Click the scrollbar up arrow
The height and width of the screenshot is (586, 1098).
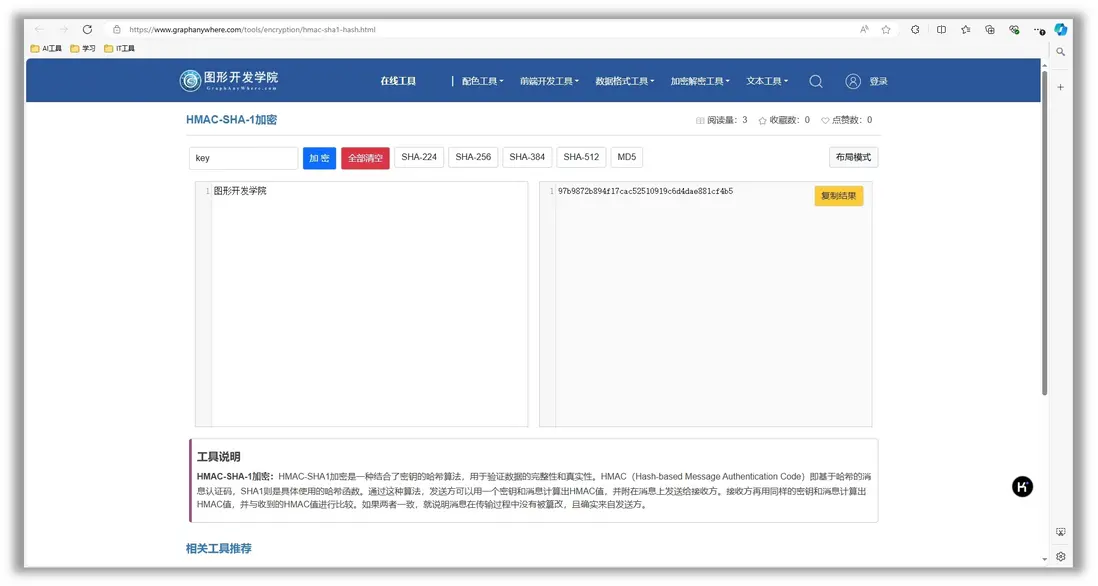coord(1044,66)
